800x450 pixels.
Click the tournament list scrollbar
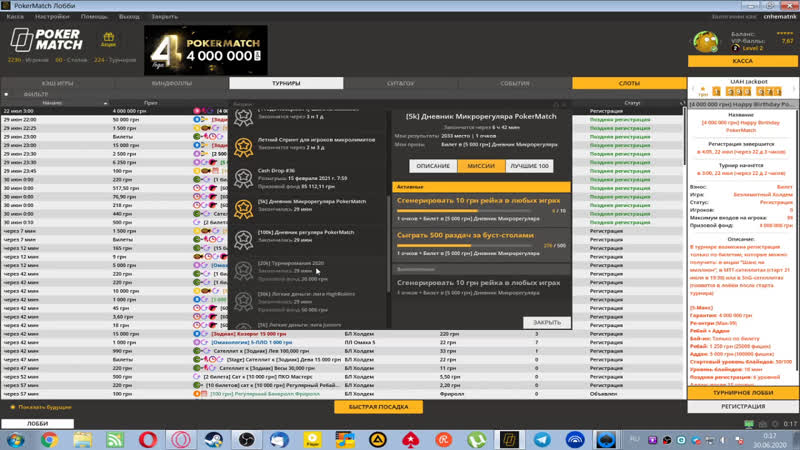[684, 136]
